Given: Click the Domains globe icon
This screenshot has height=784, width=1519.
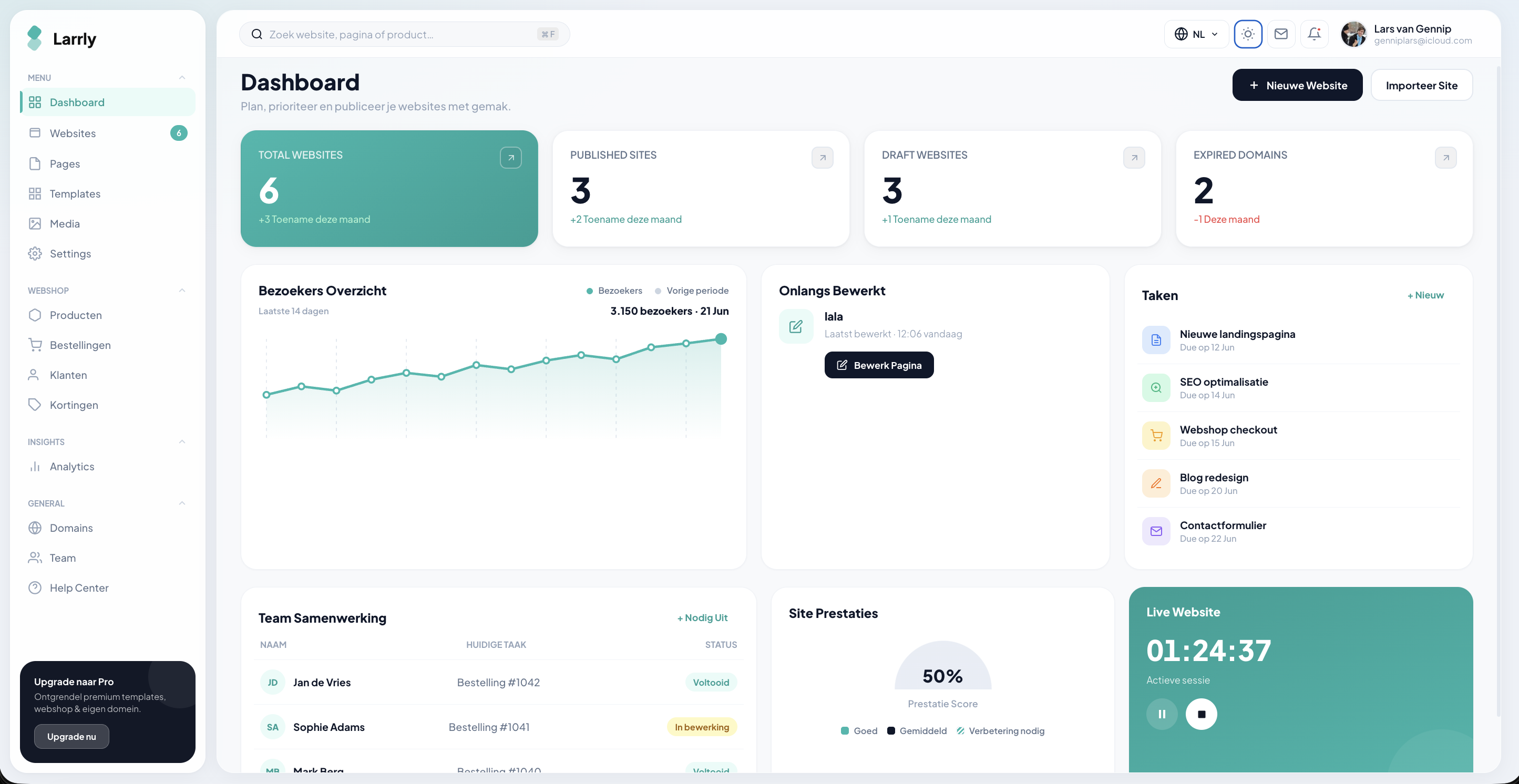Looking at the screenshot, I should coord(35,528).
